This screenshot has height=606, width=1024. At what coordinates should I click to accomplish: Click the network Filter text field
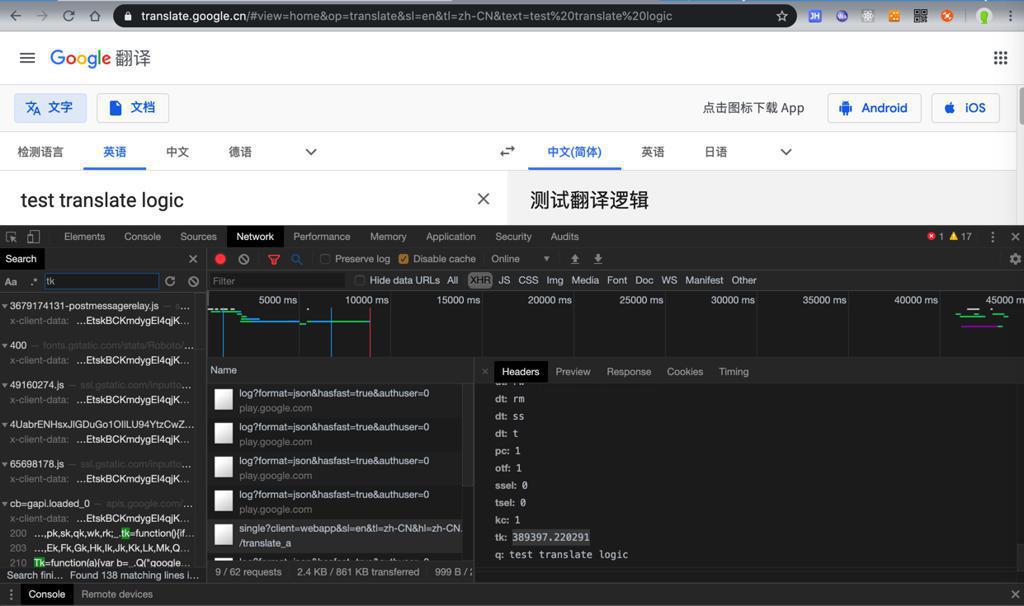coord(276,281)
